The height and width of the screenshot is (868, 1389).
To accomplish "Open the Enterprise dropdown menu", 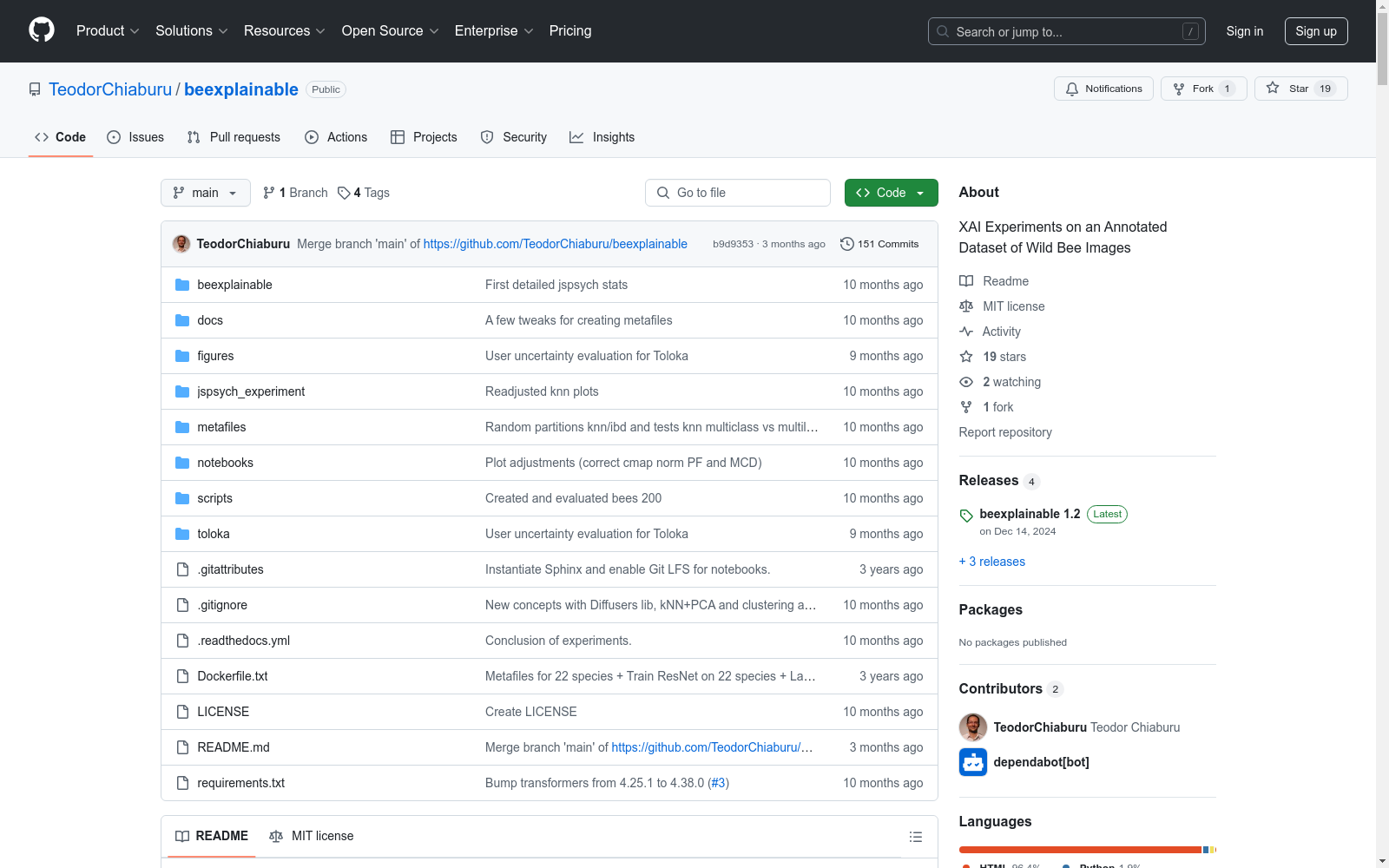I will tap(494, 31).
